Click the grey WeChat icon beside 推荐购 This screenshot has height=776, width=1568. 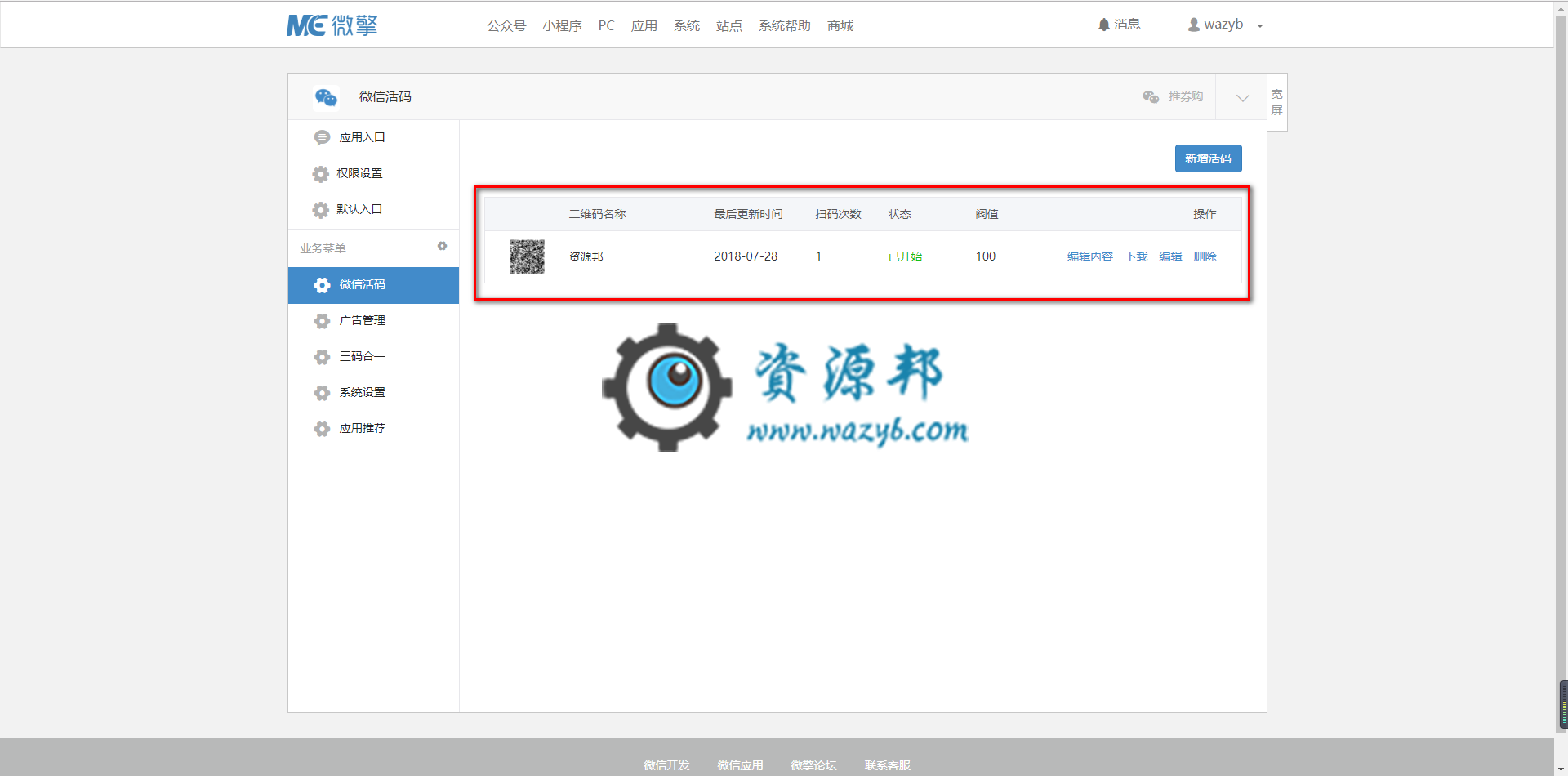coord(1151,96)
